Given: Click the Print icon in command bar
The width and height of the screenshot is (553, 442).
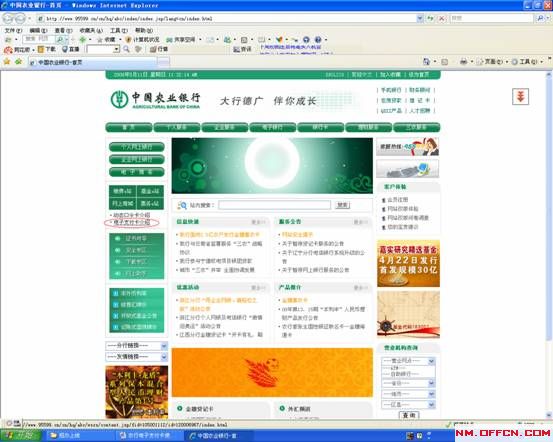Looking at the screenshot, I should click(x=463, y=62).
